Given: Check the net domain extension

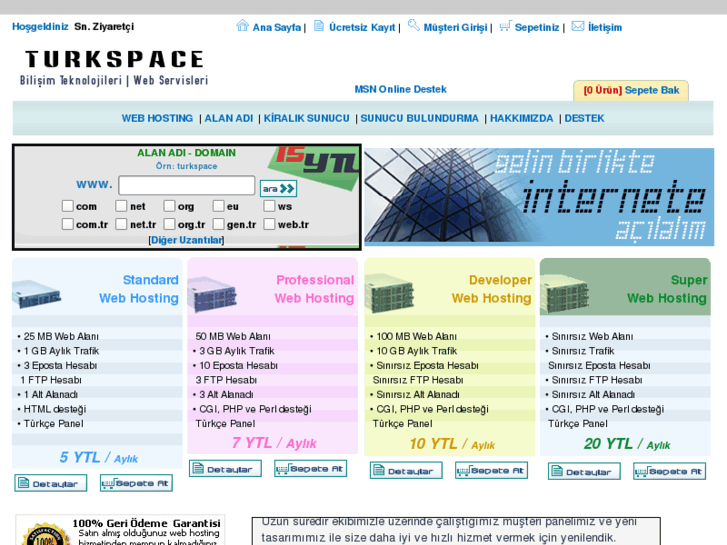Looking at the screenshot, I should tap(121, 205).
